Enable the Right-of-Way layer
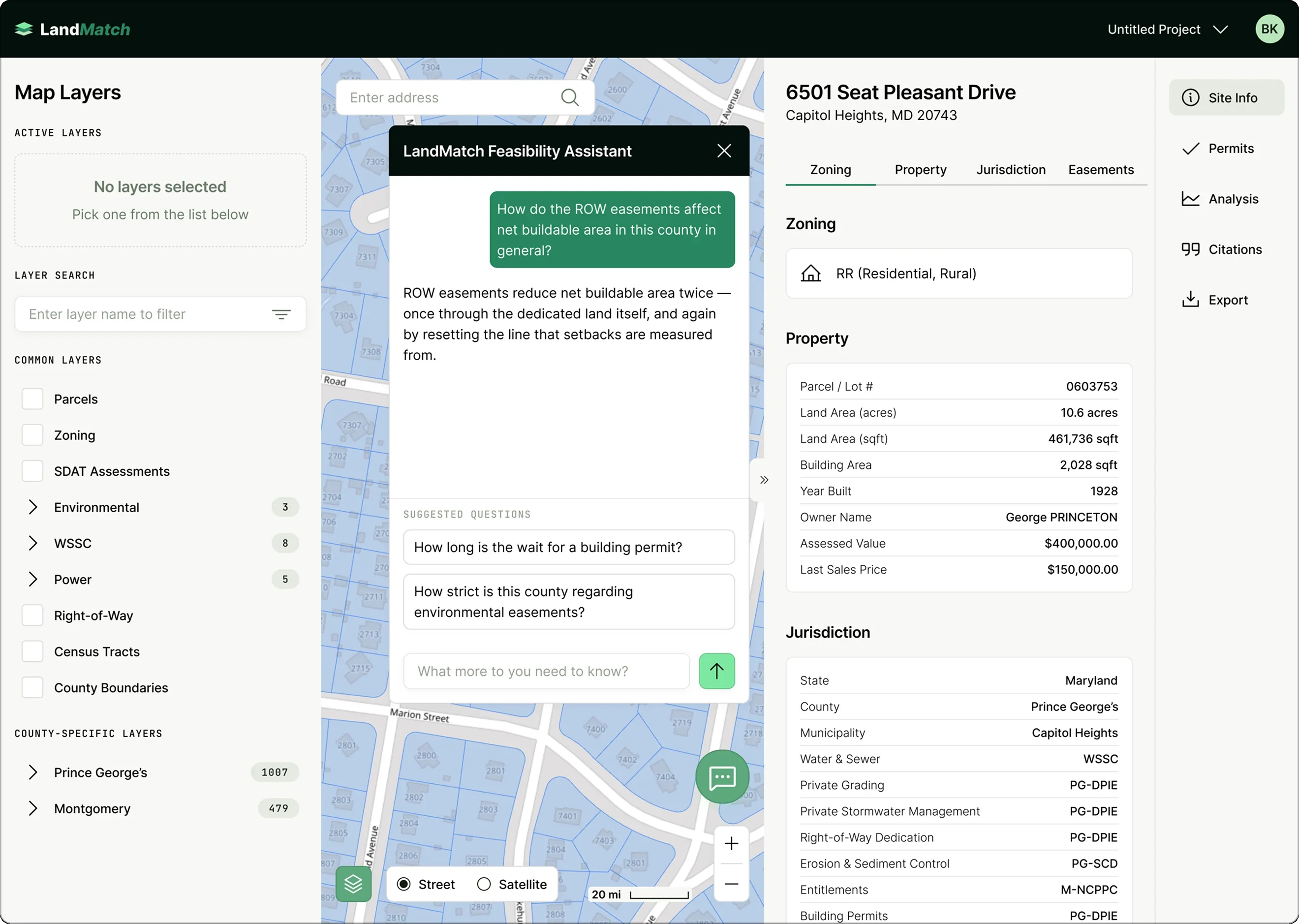Image resolution: width=1299 pixels, height=924 pixels. [x=32, y=616]
